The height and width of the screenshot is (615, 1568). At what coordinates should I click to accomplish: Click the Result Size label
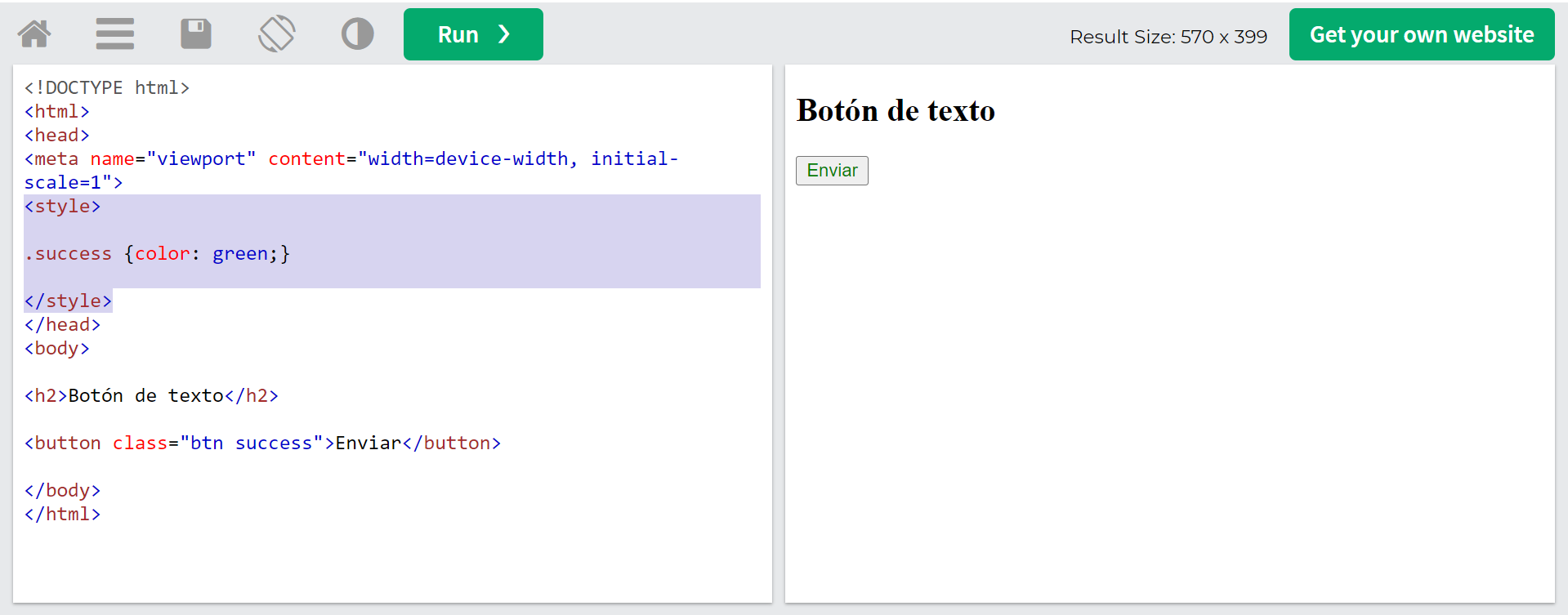coord(1168,37)
